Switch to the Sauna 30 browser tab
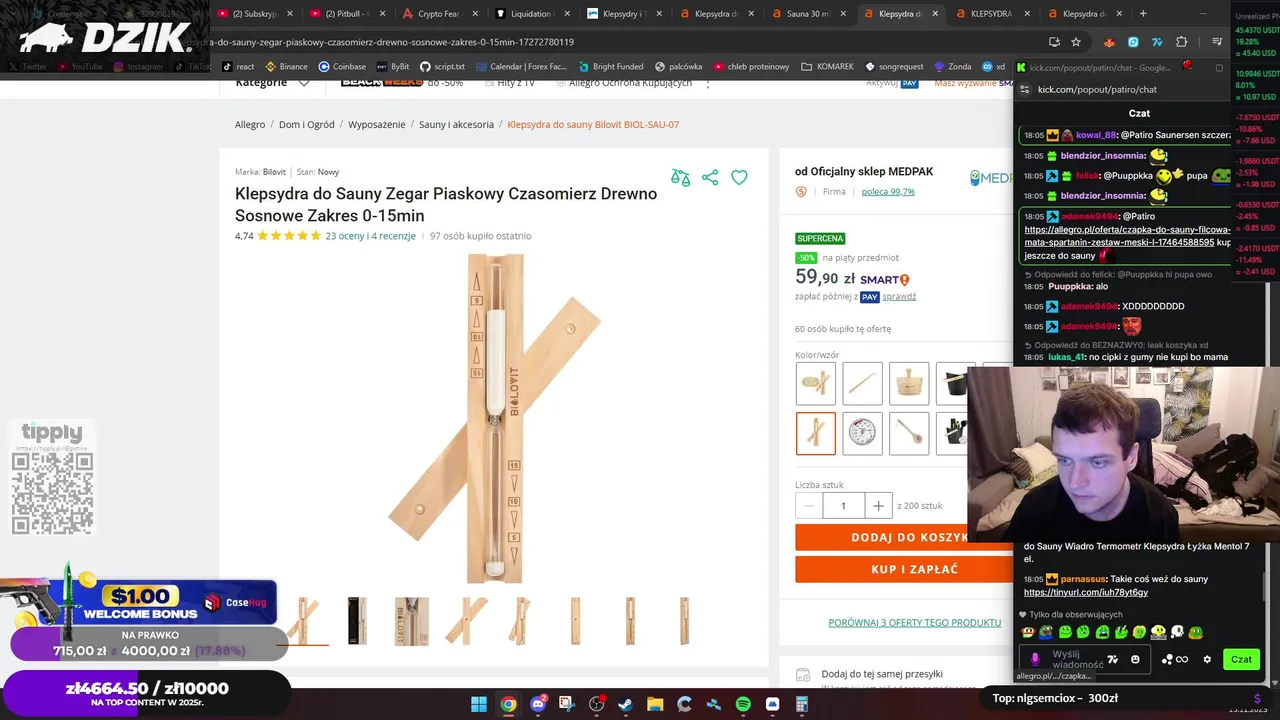1280x720 pixels. (x=808, y=14)
